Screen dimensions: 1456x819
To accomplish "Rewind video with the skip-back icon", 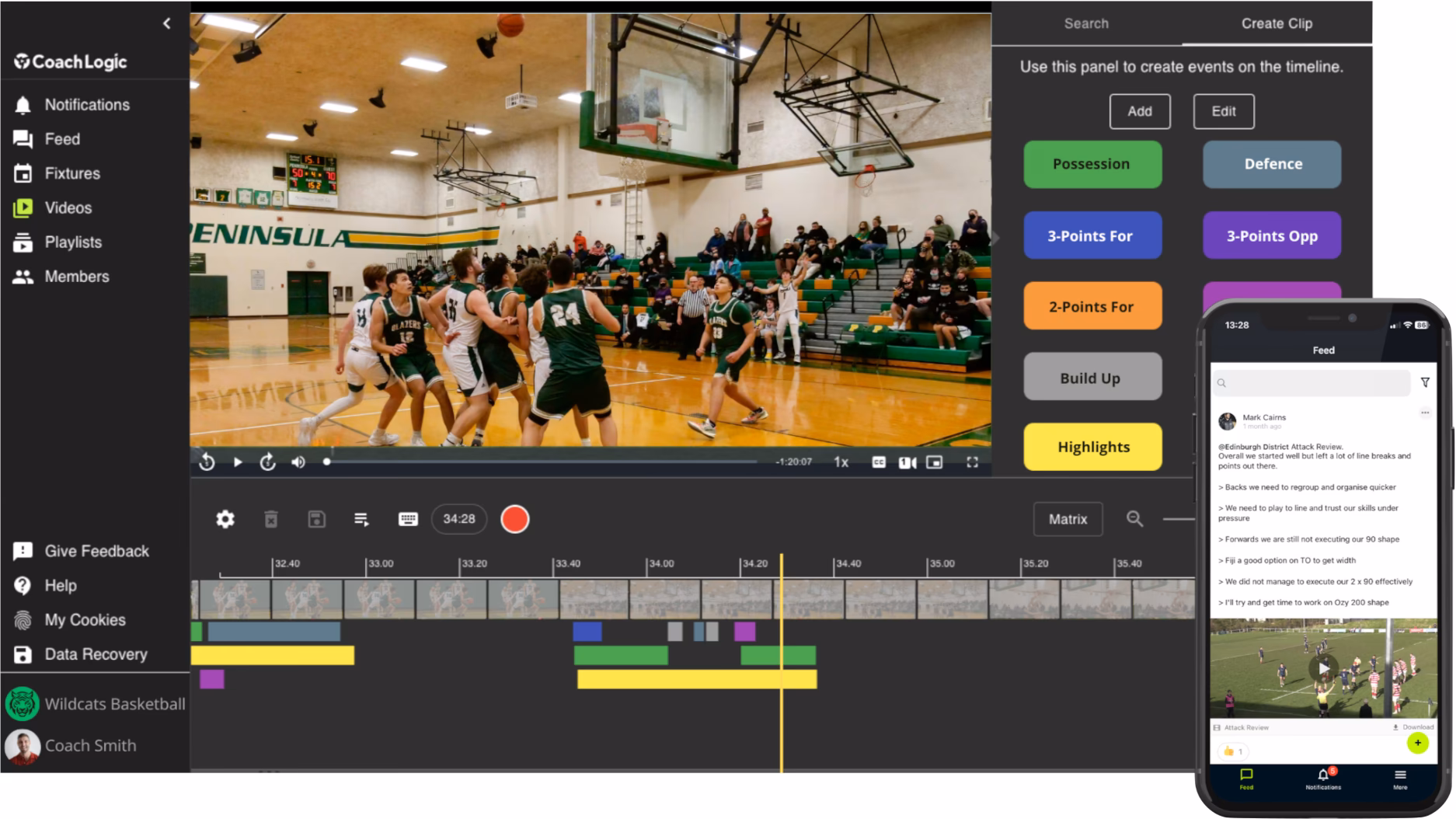I will point(207,462).
